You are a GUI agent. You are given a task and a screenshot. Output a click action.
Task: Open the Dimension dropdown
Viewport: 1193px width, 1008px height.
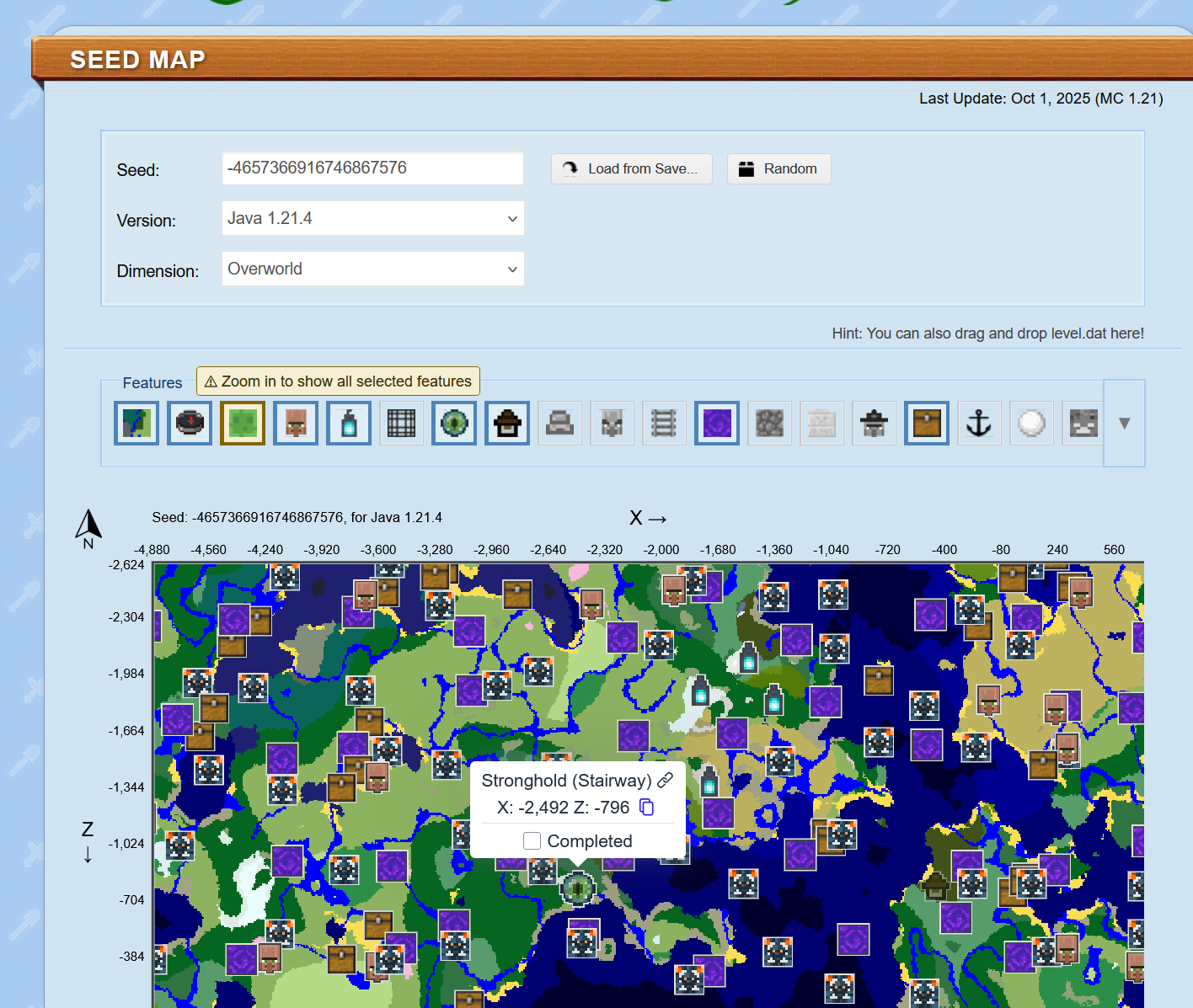click(x=372, y=269)
